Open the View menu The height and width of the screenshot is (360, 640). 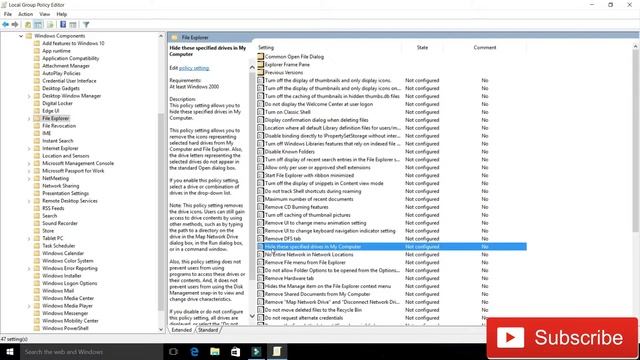[44, 14]
